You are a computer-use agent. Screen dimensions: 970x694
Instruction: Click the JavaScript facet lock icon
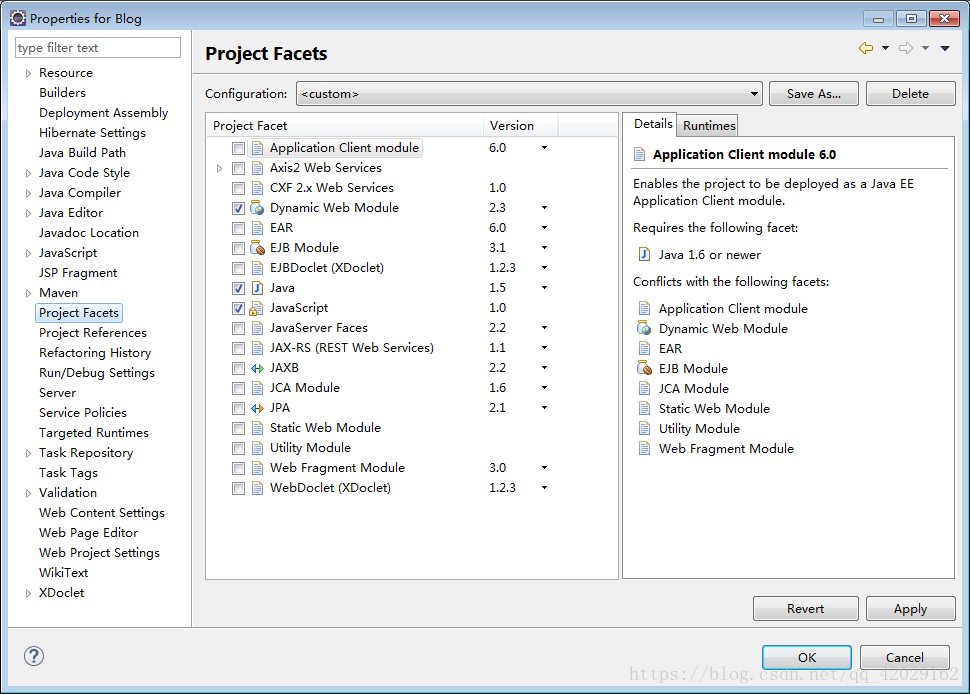(x=256, y=308)
